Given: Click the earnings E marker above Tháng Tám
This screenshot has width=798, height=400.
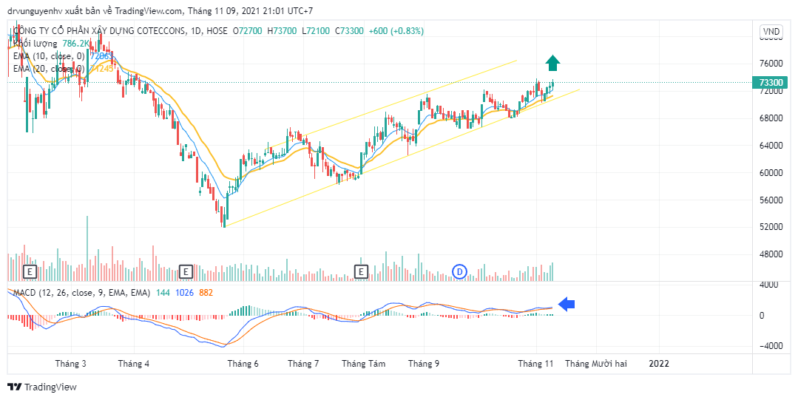Looking at the screenshot, I should (361, 272).
